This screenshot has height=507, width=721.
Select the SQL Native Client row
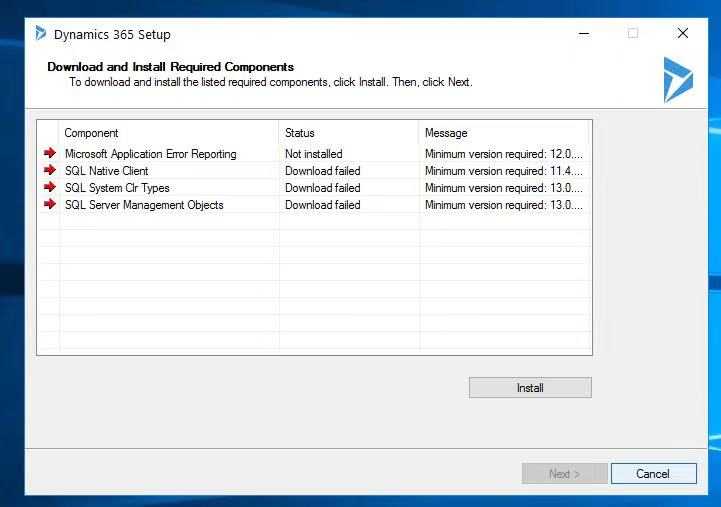point(314,171)
